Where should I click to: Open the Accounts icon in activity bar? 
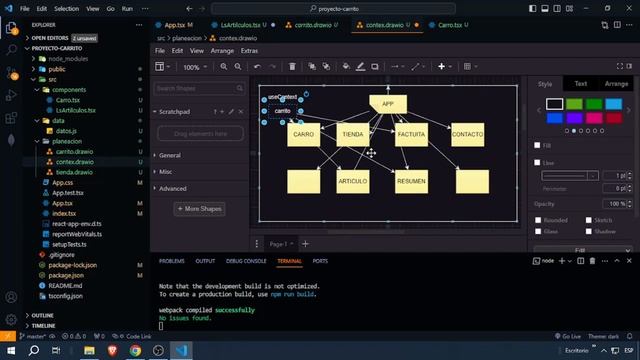point(11,297)
